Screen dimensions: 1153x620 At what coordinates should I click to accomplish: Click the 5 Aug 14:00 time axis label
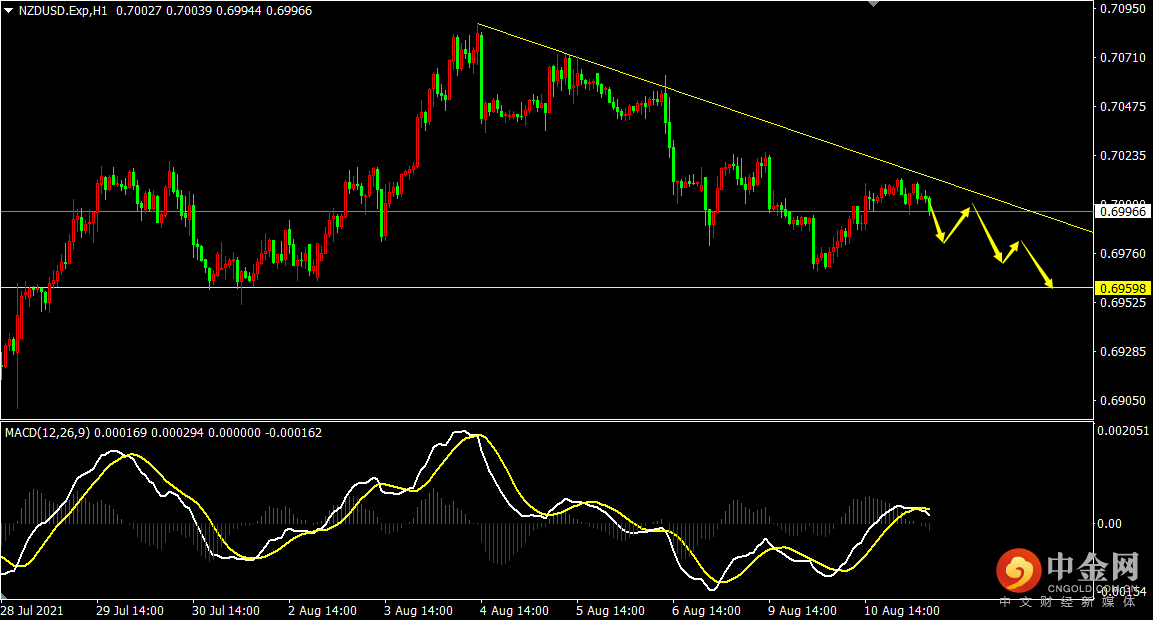(x=610, y=610)
